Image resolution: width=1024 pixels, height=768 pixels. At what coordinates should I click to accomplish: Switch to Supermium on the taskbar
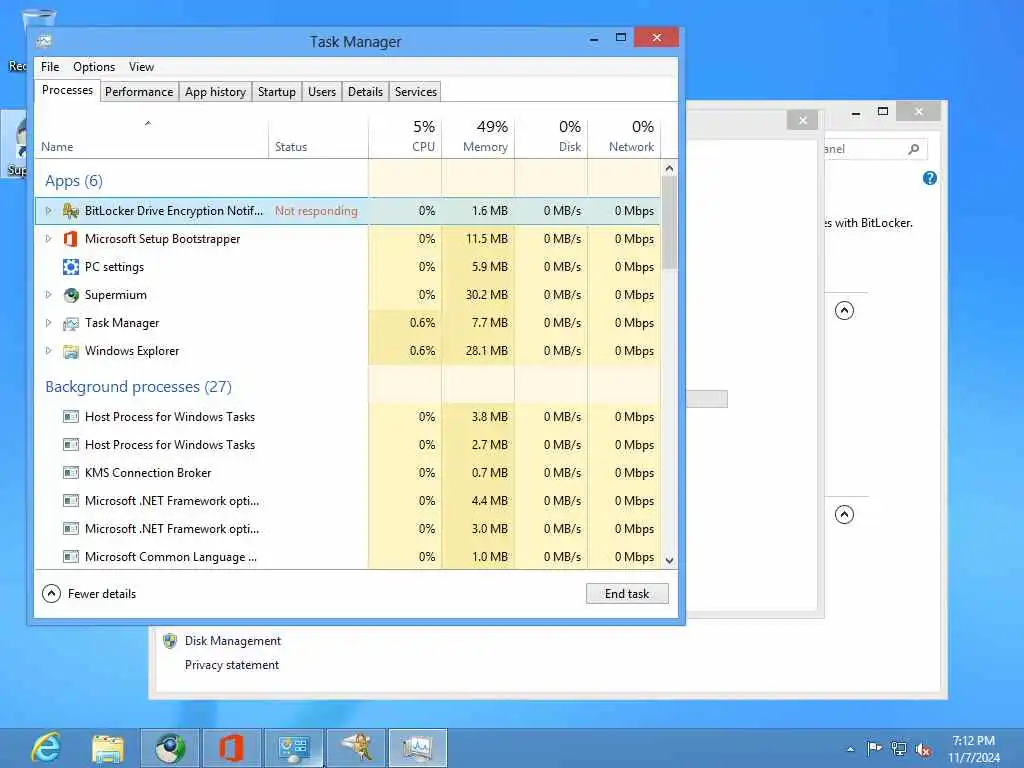(170, 748)
